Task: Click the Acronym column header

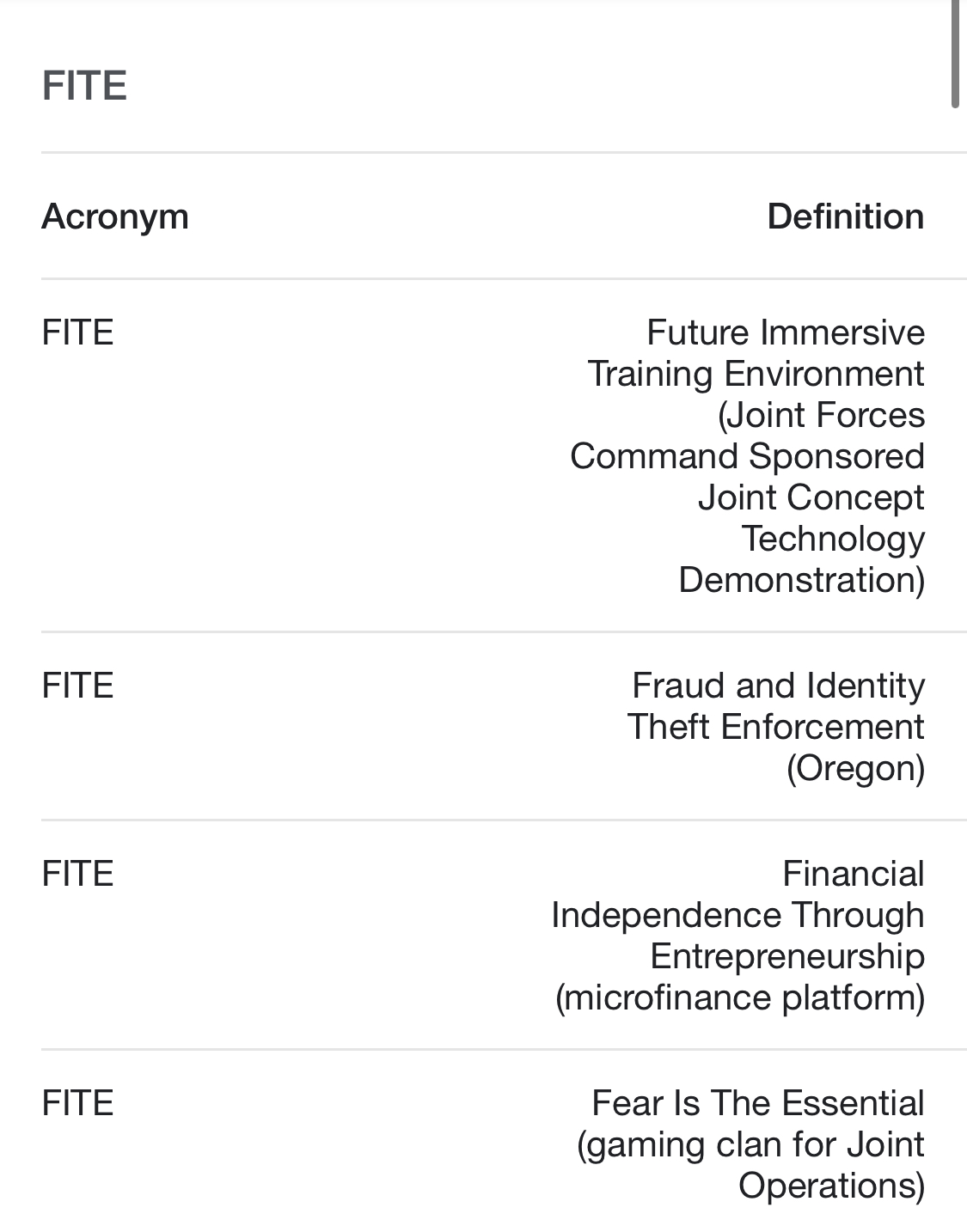Action: coord(115,217)
